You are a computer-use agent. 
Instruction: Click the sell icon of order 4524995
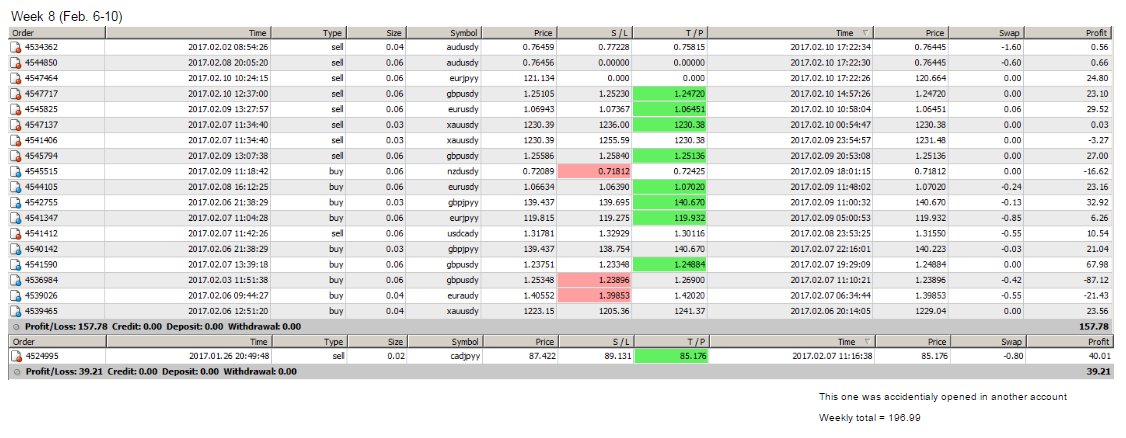16,356
